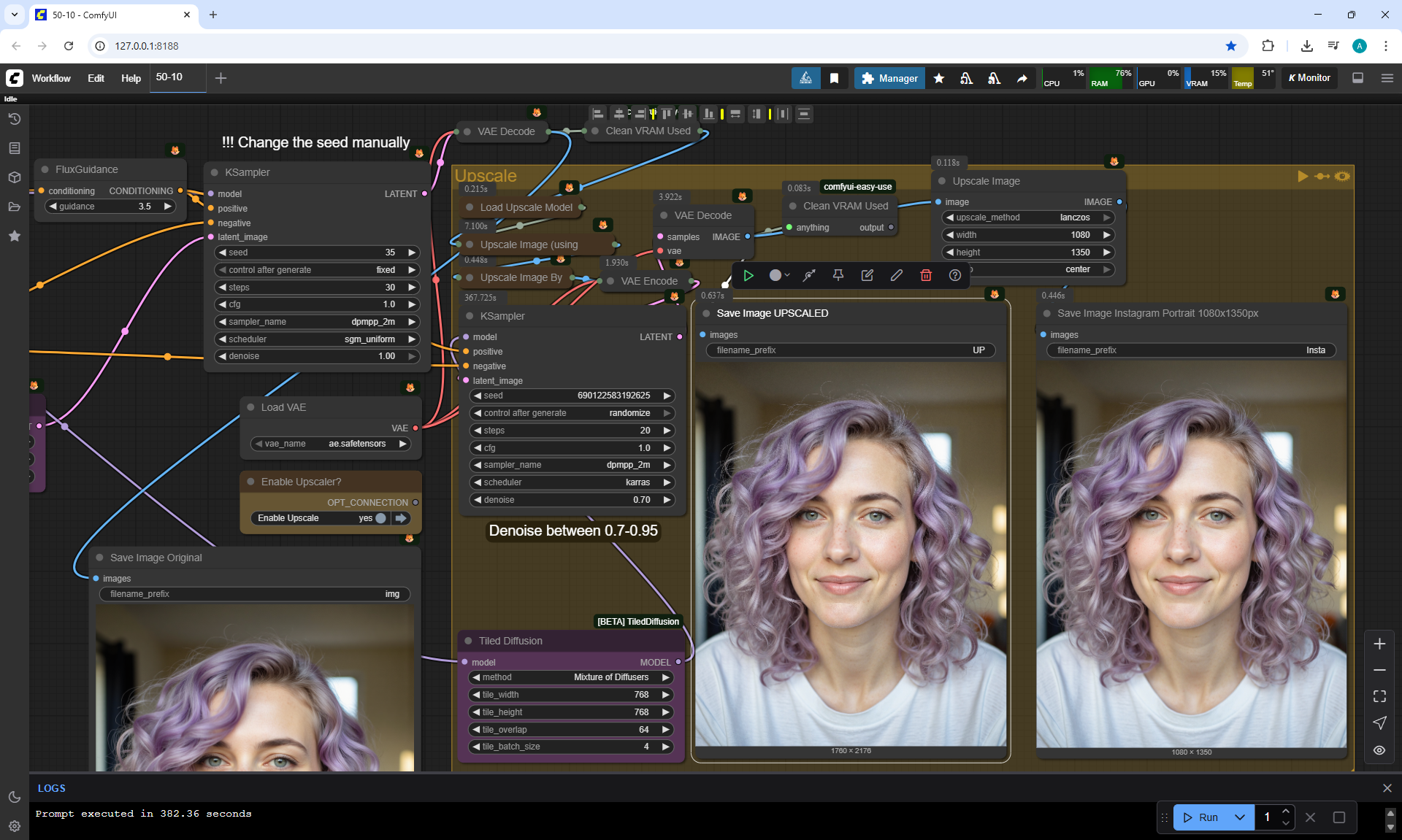Click the share arrow icon in top bar
Screen dimensions: 1402x840
pyautogui.click(x=1022, y=78)
